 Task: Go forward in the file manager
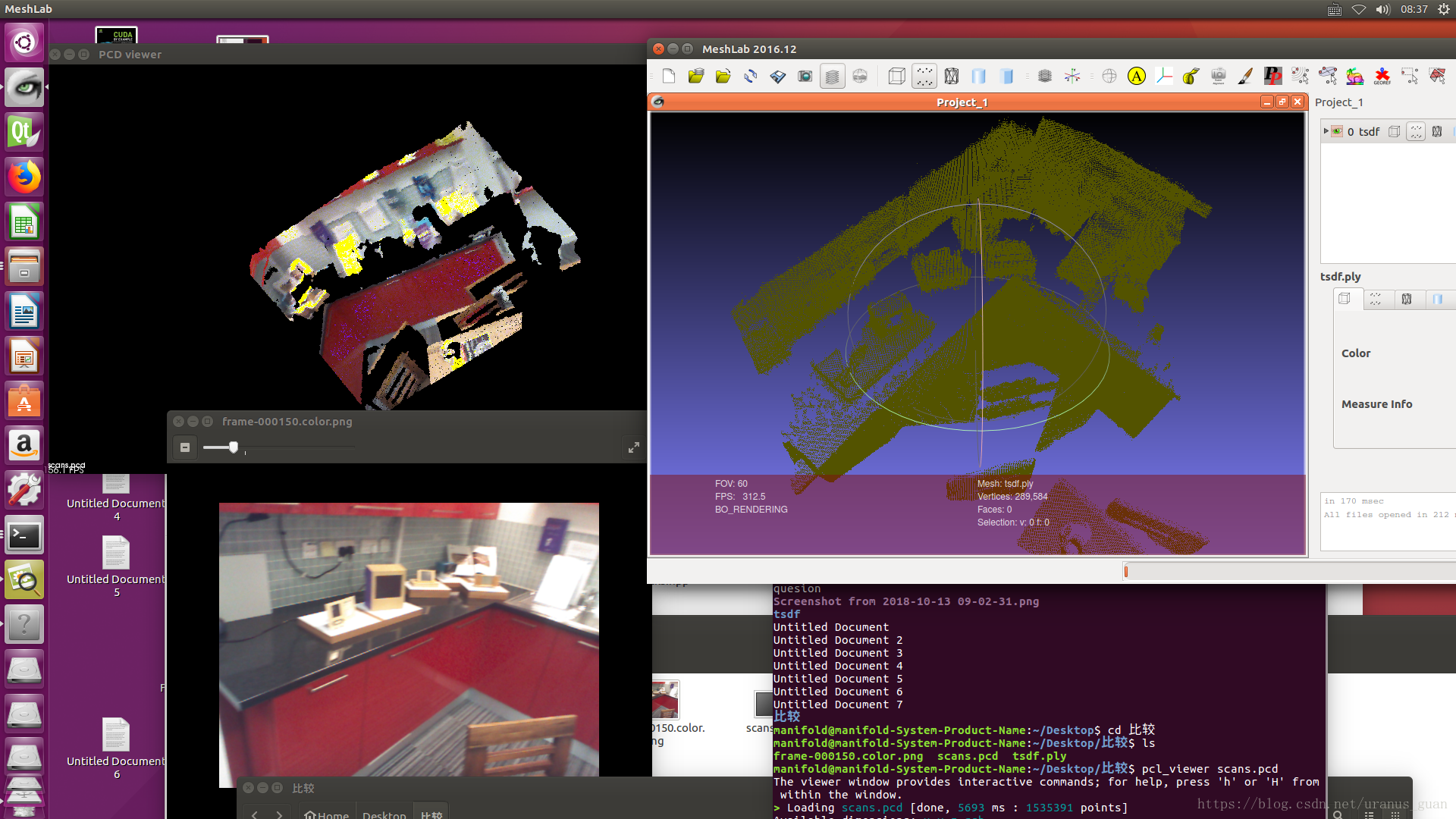(279, 814)
